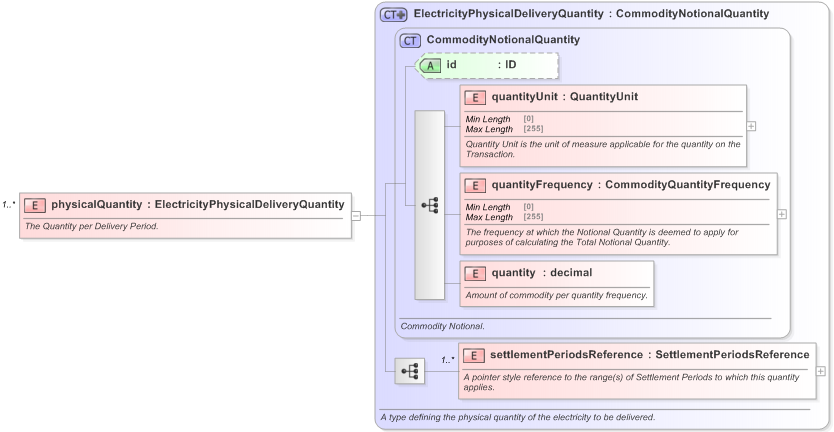The image size is (834, 432).
Task: Click Max Length value of quantityUnit
Action: pyautogui.click(x=533, y=129)
